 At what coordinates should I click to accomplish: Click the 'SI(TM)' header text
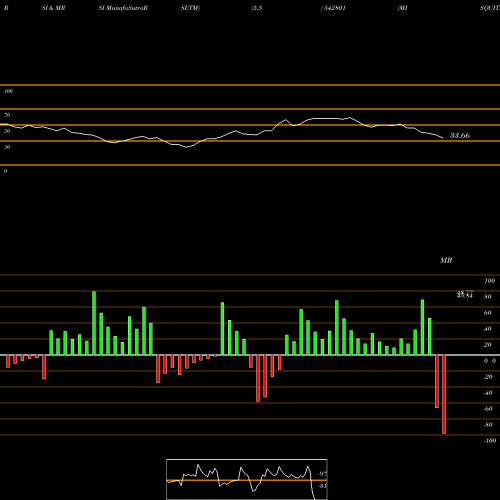[190, 8]
